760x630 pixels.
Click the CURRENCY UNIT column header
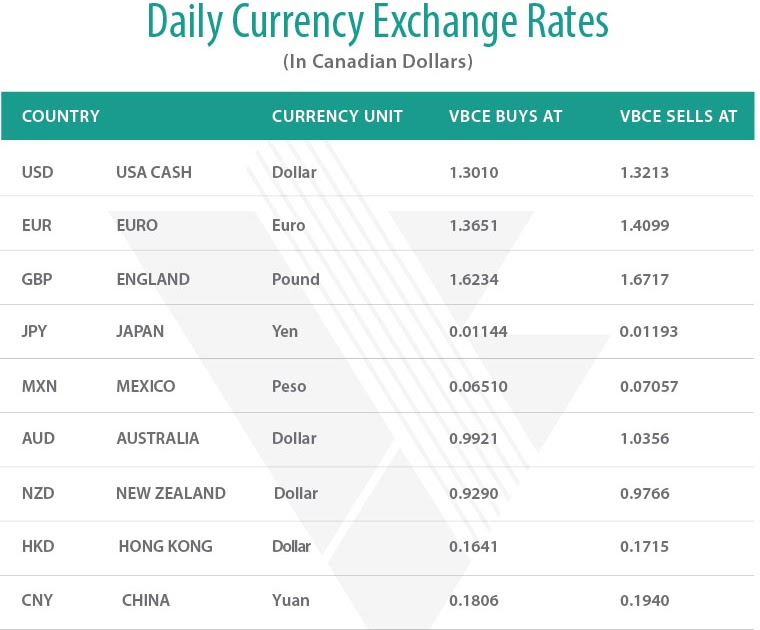[x=337, y=116]
